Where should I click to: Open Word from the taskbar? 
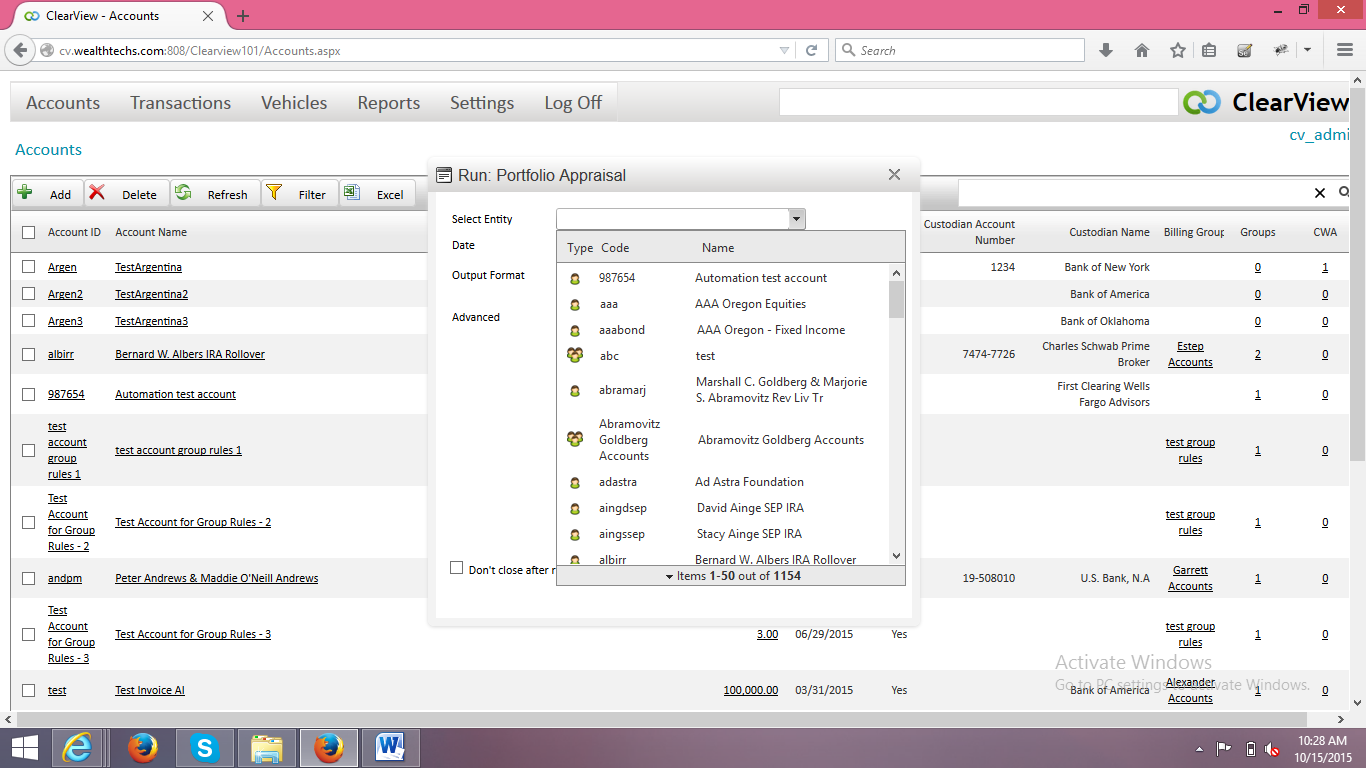tap(390, 747)
